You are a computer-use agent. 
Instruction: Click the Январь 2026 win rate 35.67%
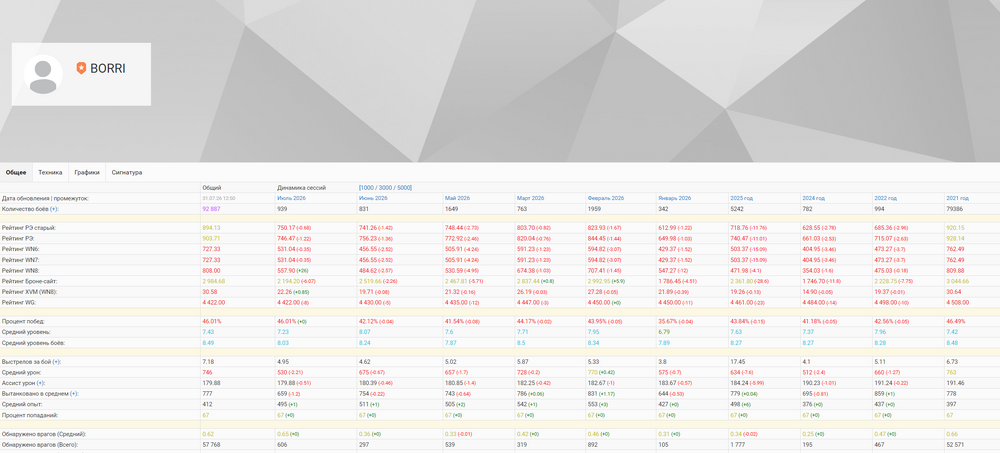click(x=667, y=322)
